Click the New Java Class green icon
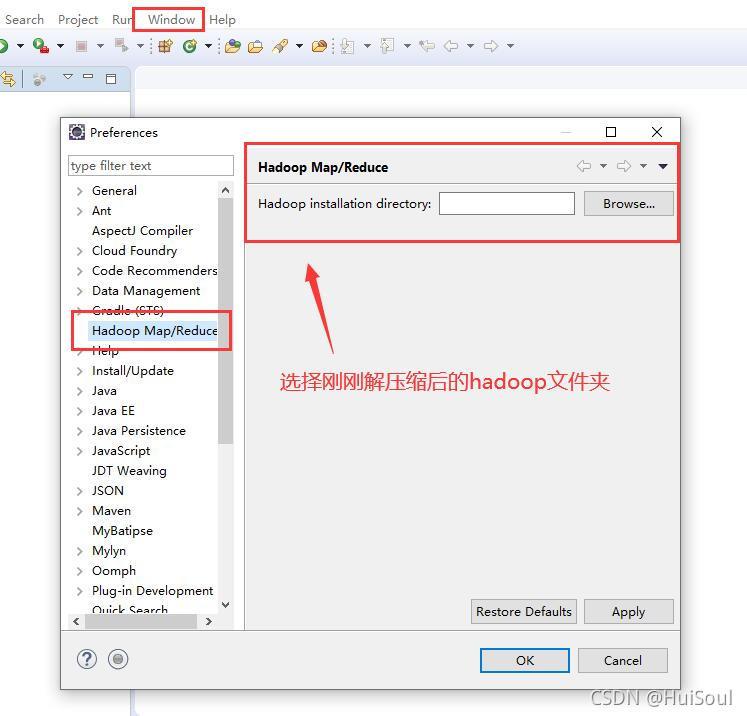This screenshot has width=747, height=716. click(190, 46)
